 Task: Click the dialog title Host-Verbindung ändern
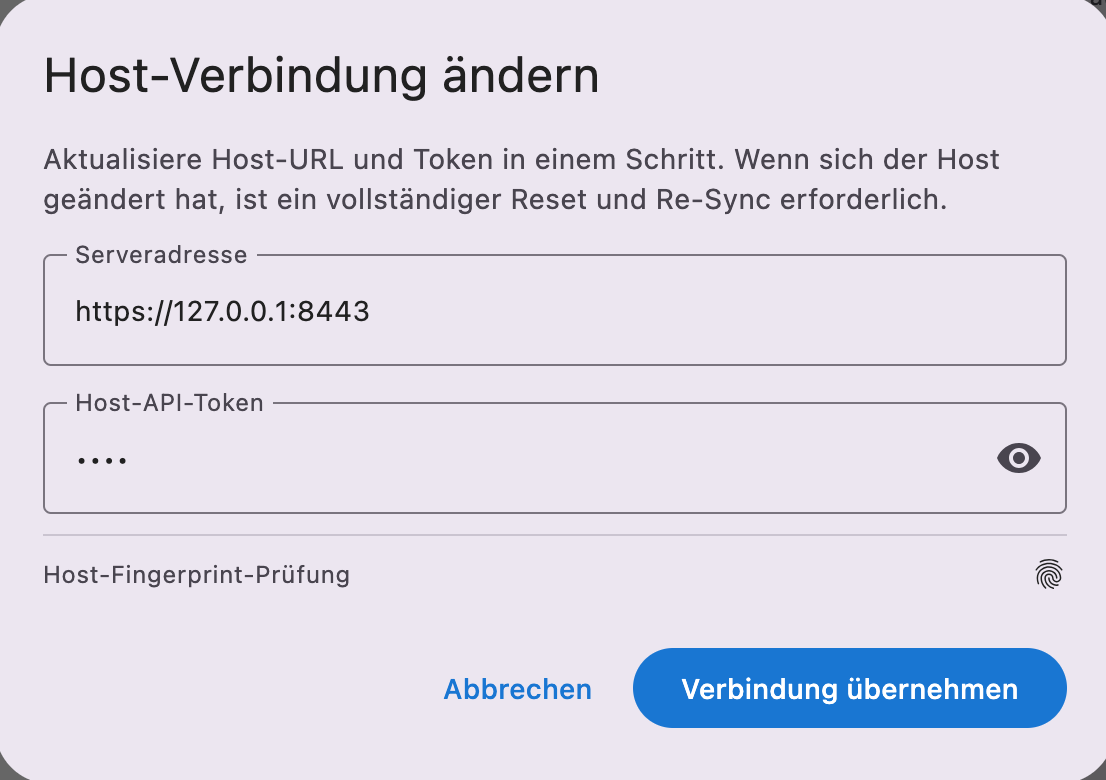tap(321, 74)
